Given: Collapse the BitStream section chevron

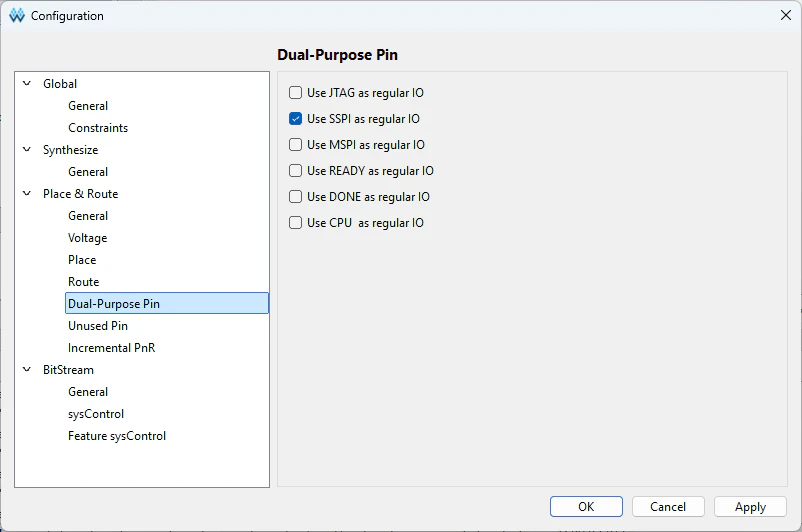Looking at the screenshot, I should click(x=27, y=369).
